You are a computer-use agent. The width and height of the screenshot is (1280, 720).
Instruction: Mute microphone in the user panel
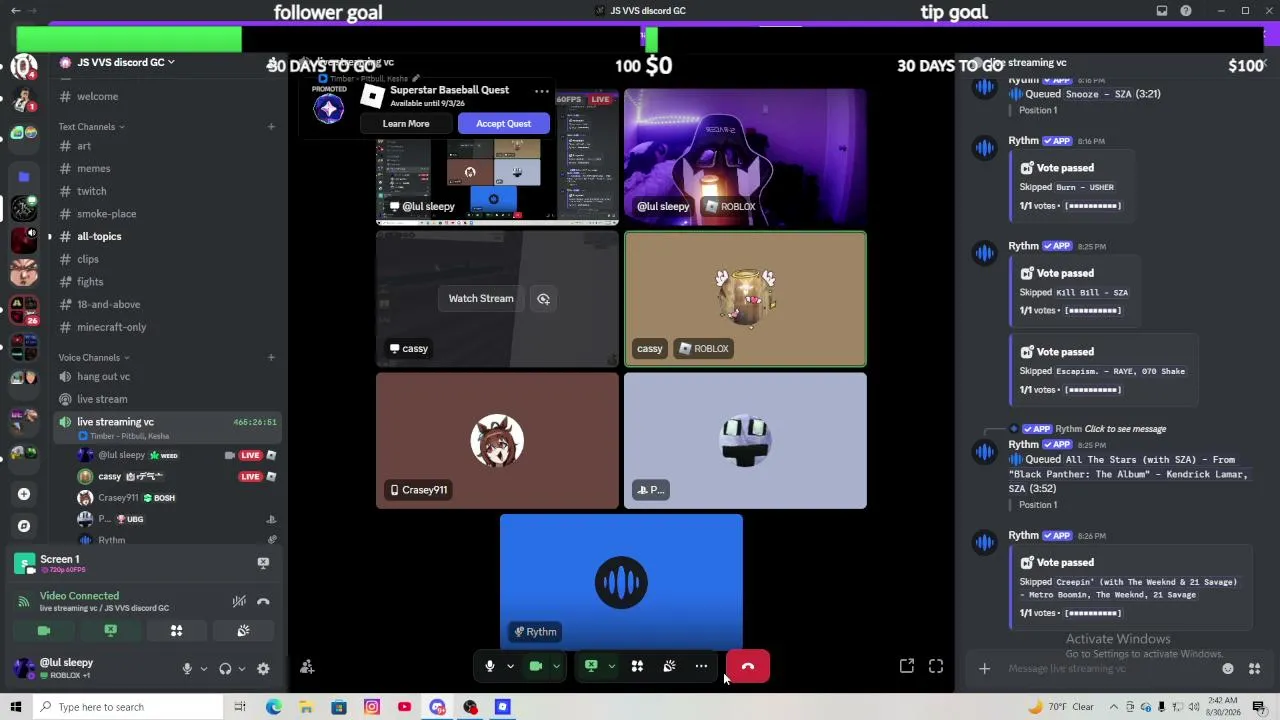[x=187, y=669]
